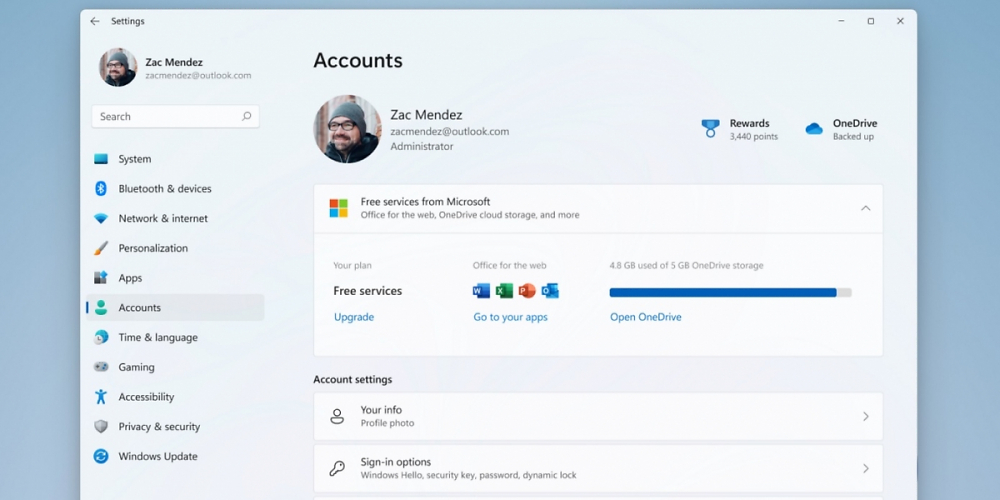
Task: Click the small sidebar profile picture
Action: pos(118,68)
